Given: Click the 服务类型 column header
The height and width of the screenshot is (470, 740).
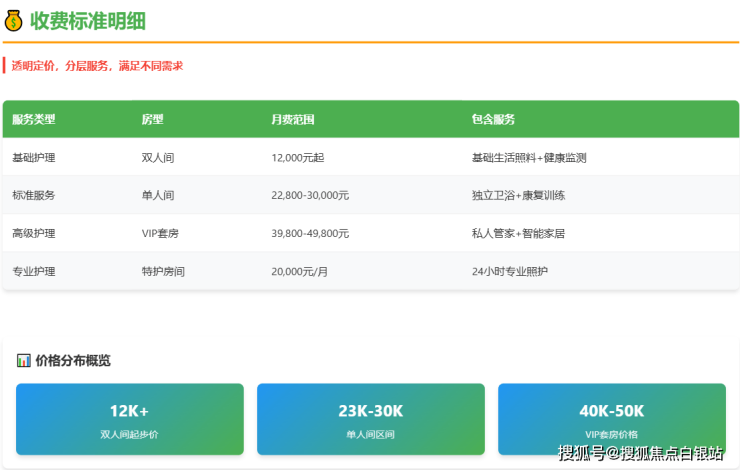Looking at the screenshot, I should 34,119.
